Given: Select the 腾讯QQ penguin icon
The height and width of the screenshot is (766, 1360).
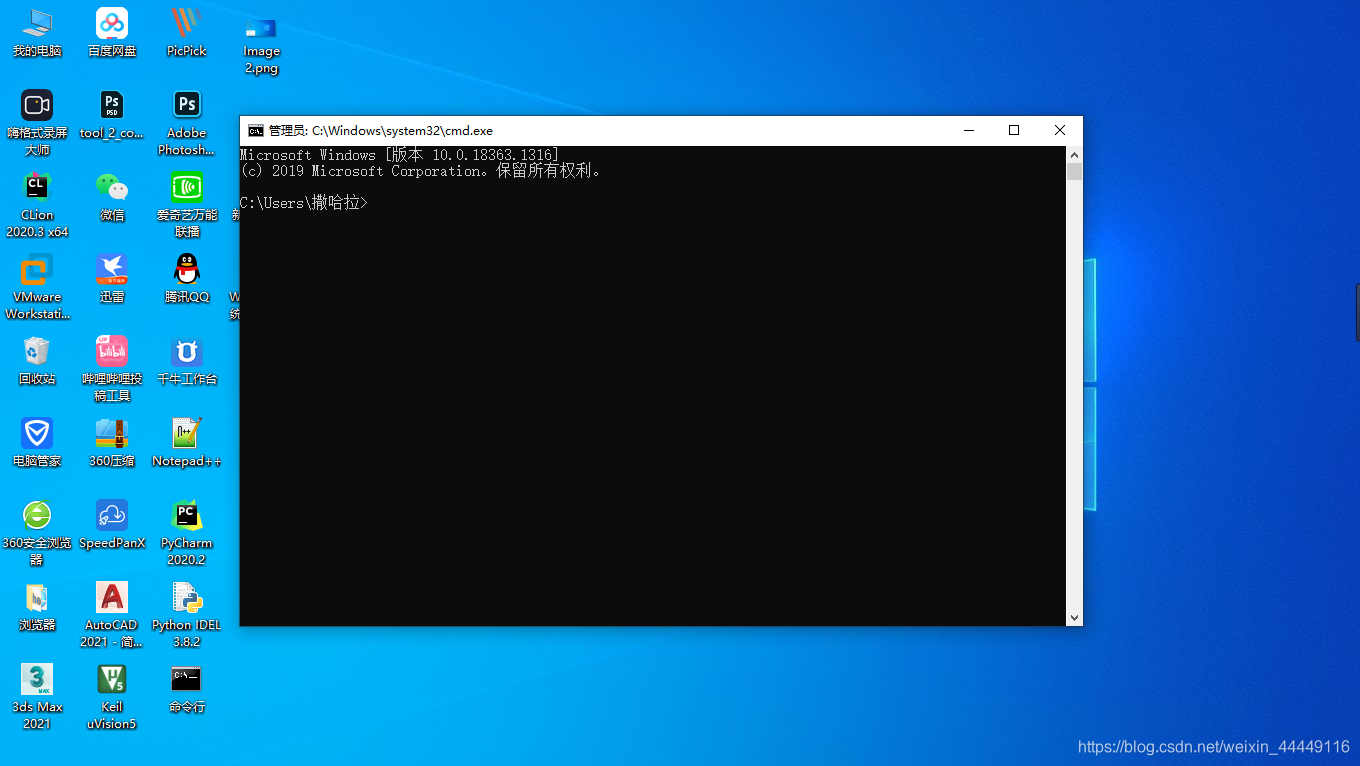Looking at the screenshot, I should click(x=187, y=279).
